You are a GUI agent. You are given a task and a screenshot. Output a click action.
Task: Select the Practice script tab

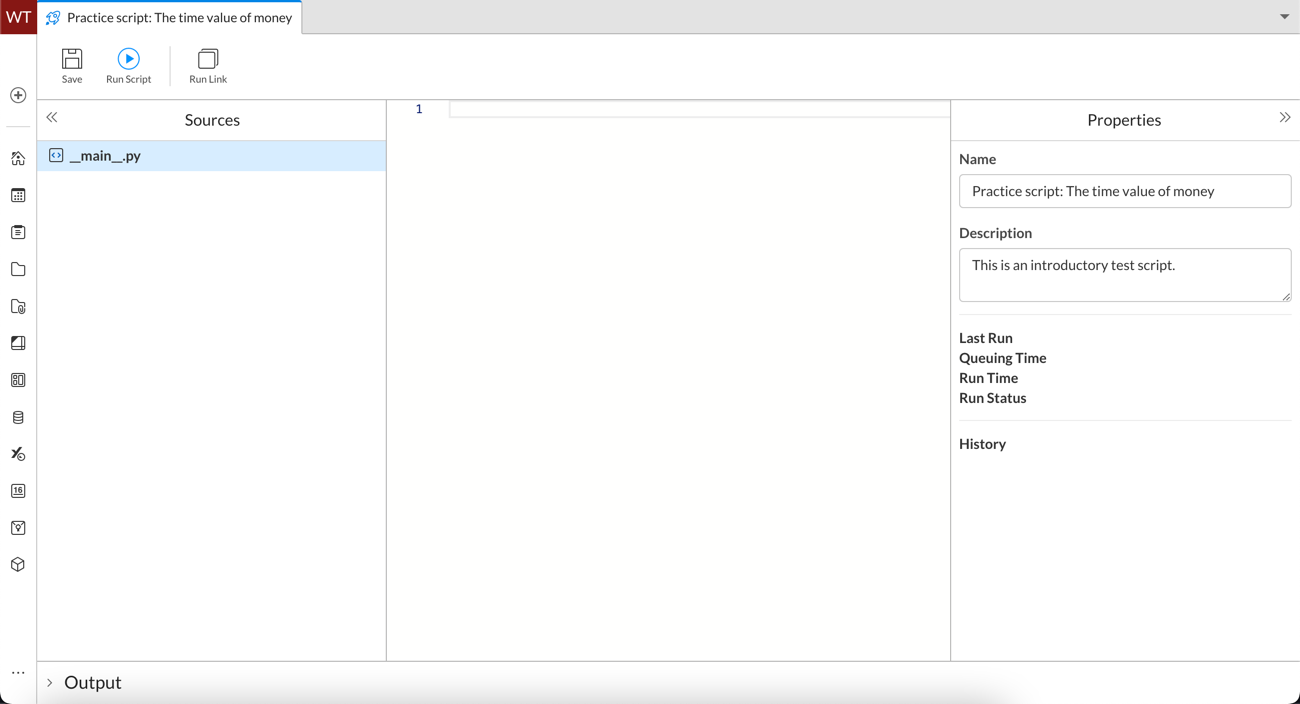point(170,18)
